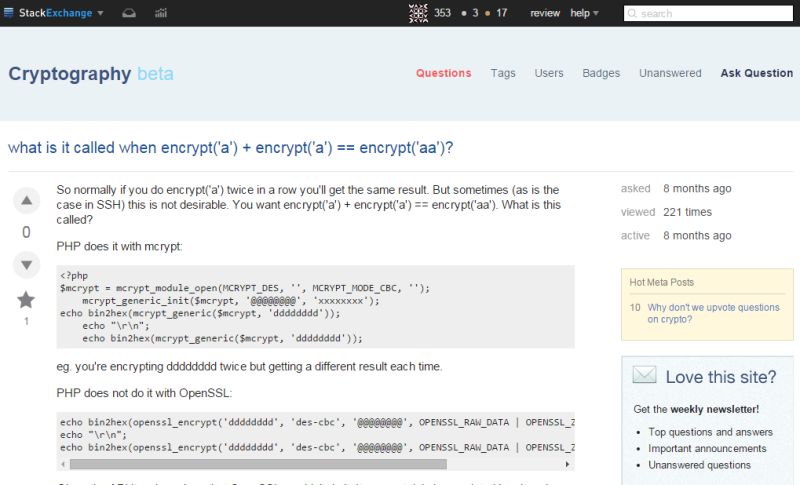Screen dimensions: 800x485
Task: Click the 'Hot Meta Posts' heading
Action: 661,282
